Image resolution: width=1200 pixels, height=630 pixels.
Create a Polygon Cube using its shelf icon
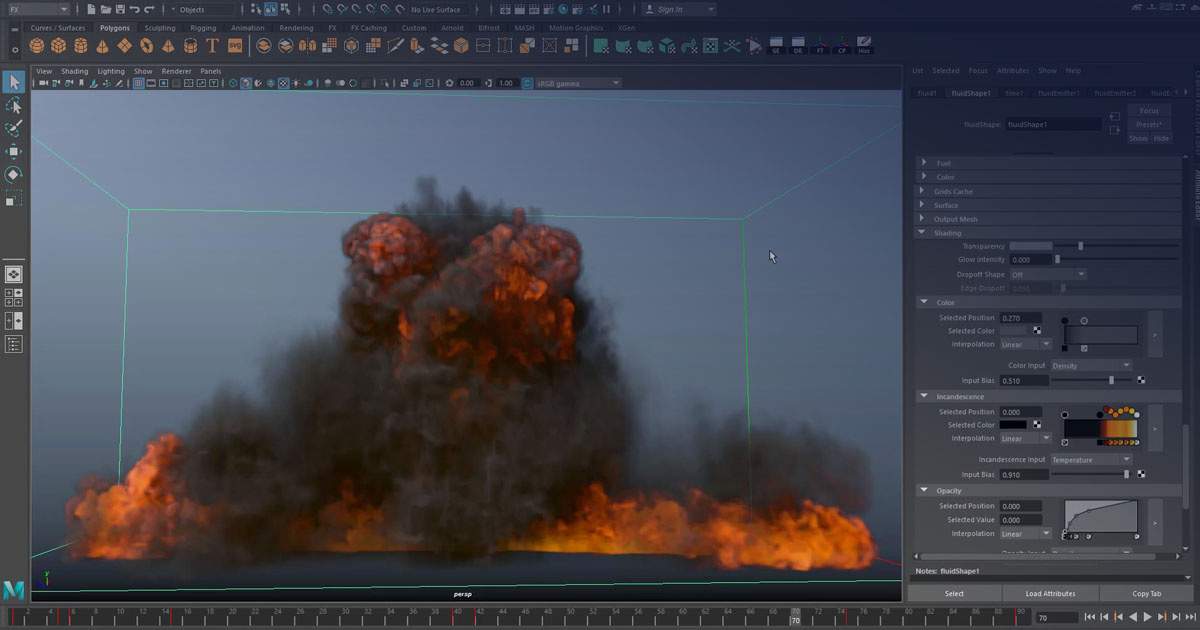[57, 47]
